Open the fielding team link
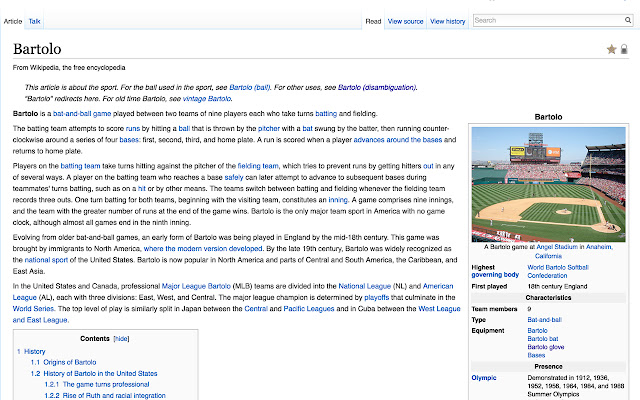This screenshot has width=640, height=400. (258, 166)
